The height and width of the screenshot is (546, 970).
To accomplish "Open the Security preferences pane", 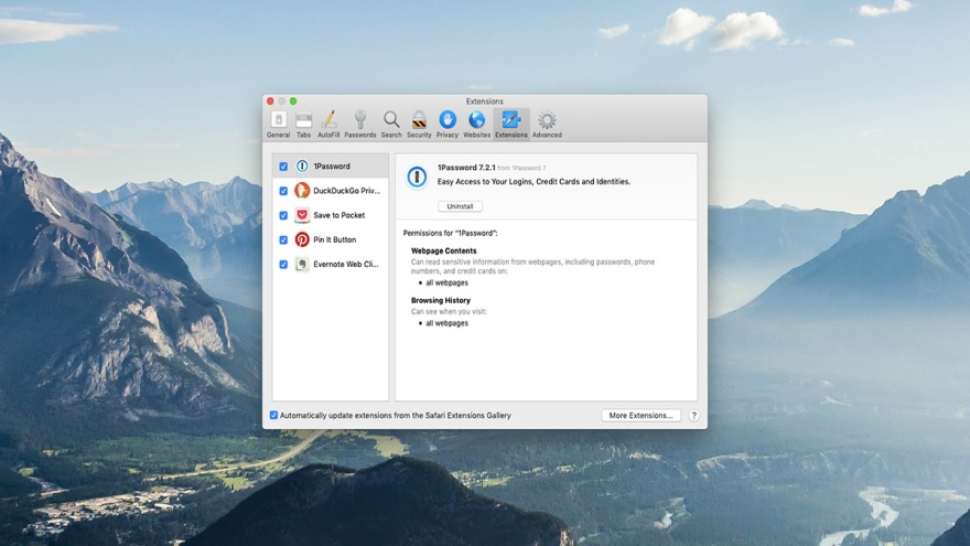I will click(x=419, y=124).
